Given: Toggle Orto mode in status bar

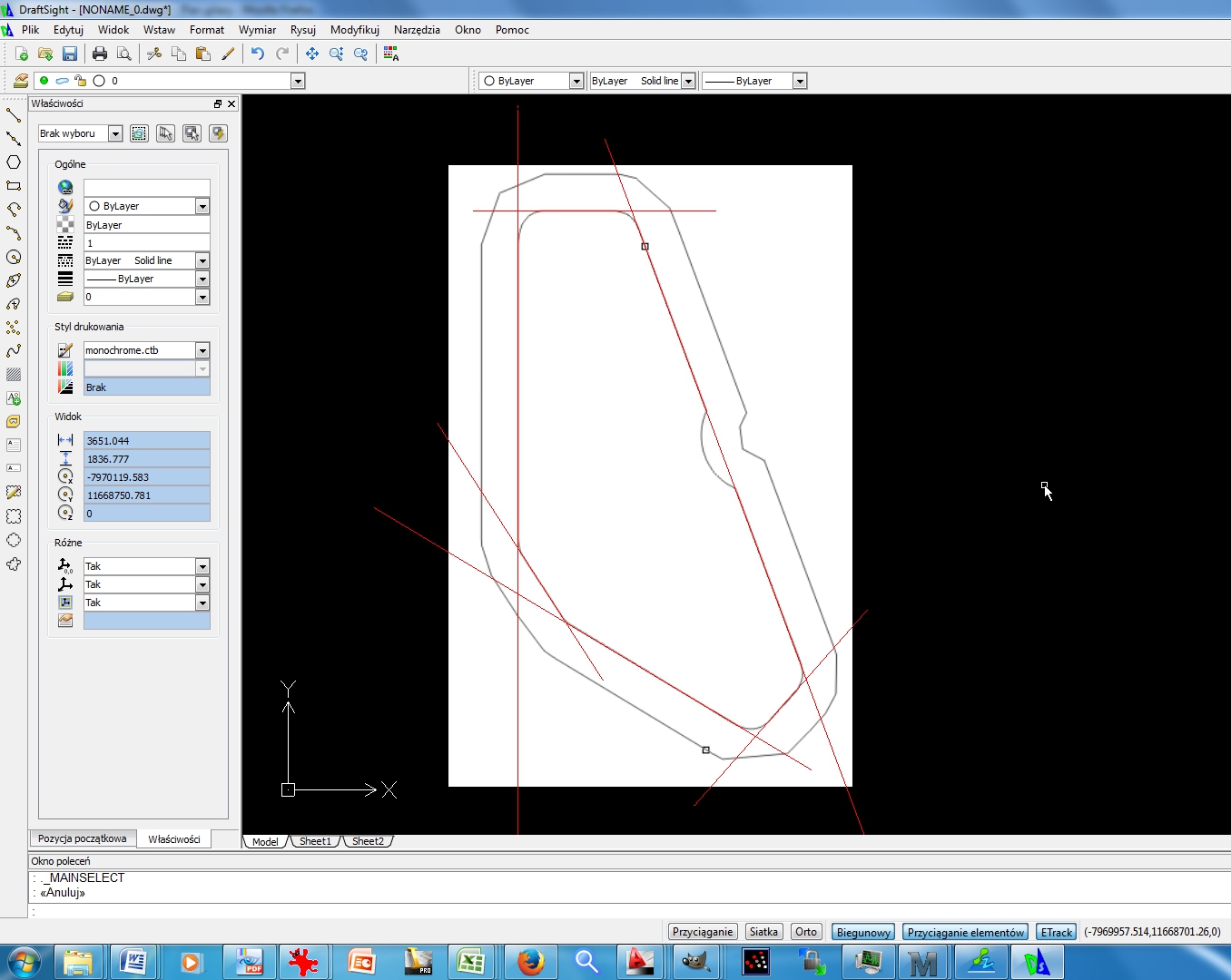Looking at the screenshot, I should pos(805,932).
